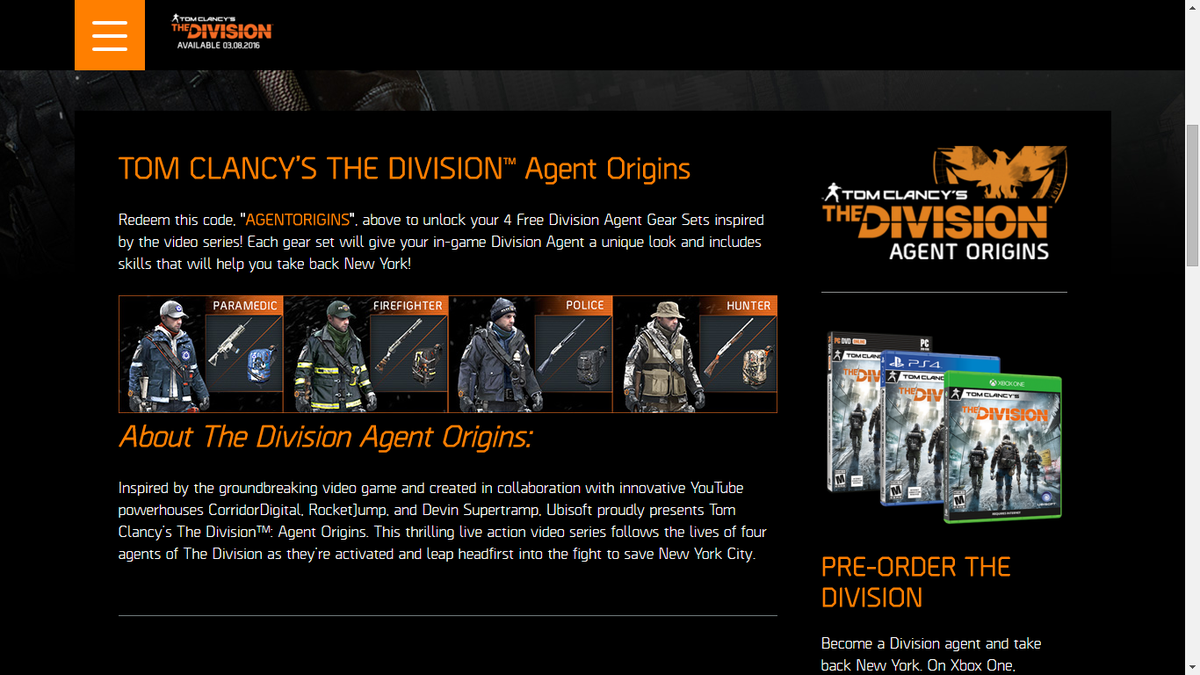1200x675 pixels.
Task: Click the FIREFIGHTER label
Action: click(x=407, y=306)
